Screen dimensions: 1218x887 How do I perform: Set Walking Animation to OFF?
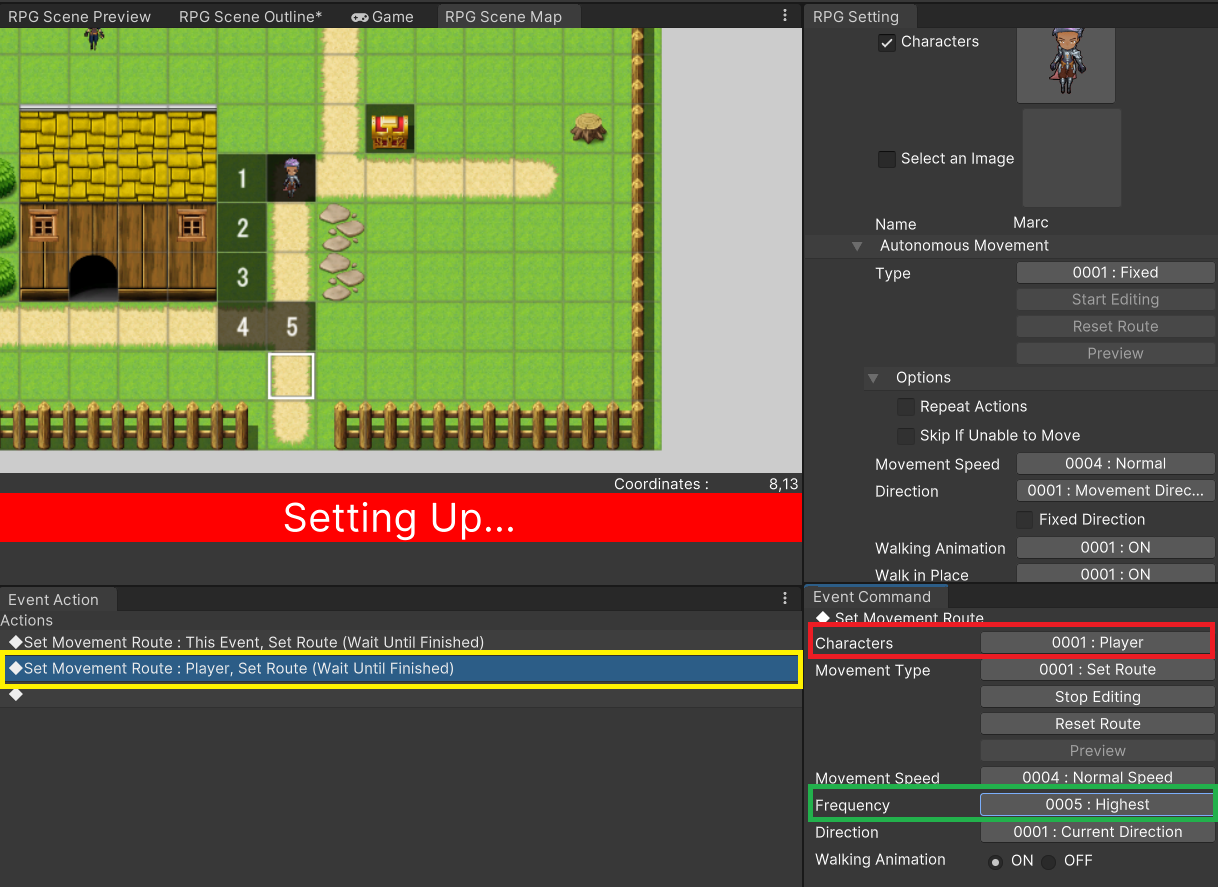pos(1048,861)
